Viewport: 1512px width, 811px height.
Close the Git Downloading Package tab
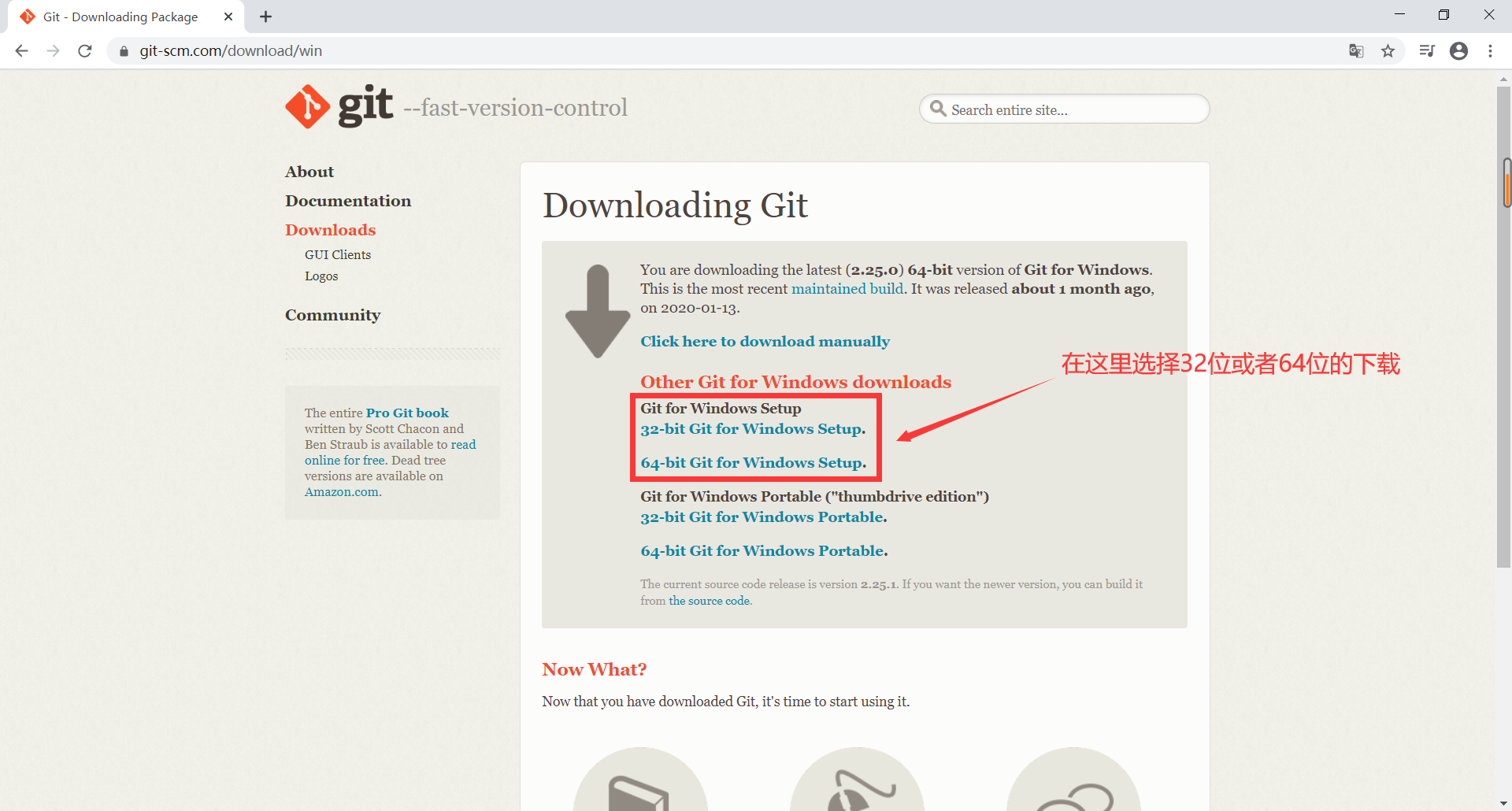tap(228, 17)
